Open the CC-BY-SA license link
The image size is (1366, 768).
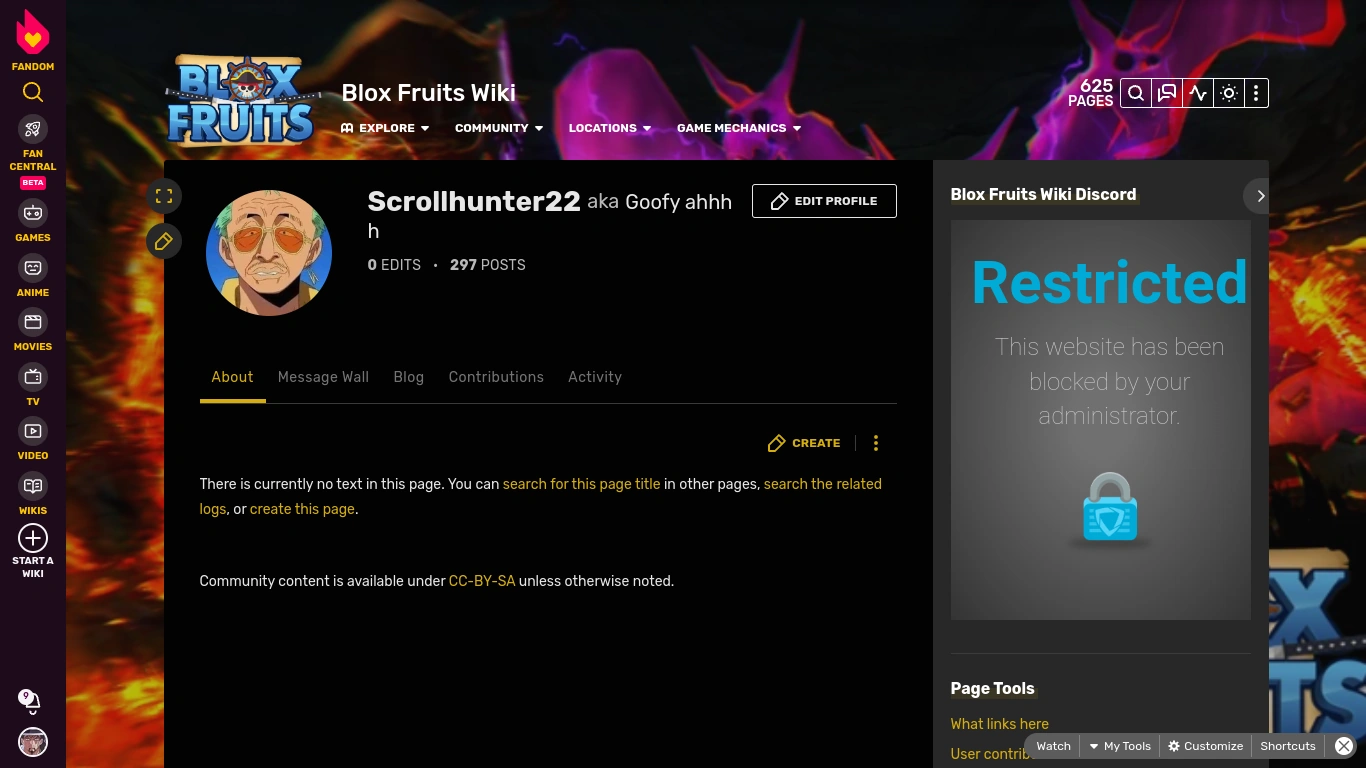click(x=482, y=581)
